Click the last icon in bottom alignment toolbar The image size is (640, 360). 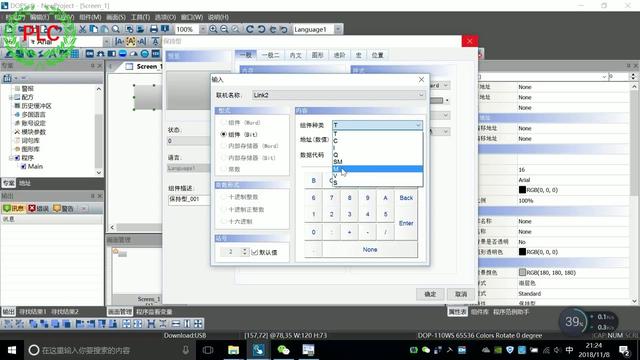point(198,324)
